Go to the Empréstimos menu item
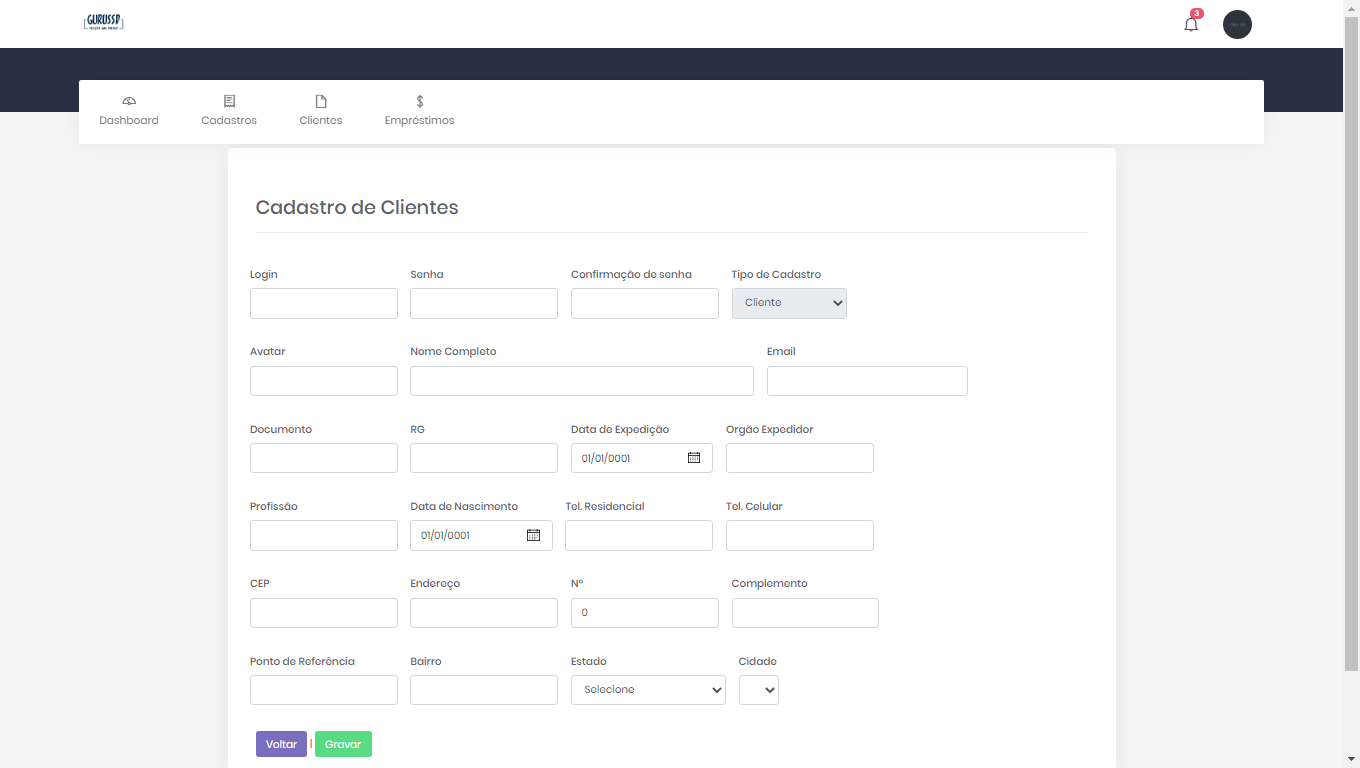 coord(419,120)
